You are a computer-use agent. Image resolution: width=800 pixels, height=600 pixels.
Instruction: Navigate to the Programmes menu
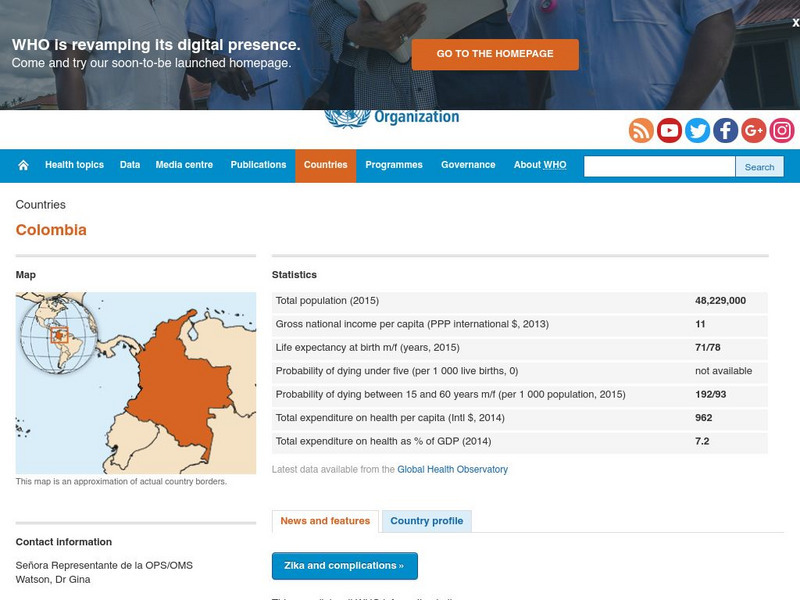click(x=395, y=164)
